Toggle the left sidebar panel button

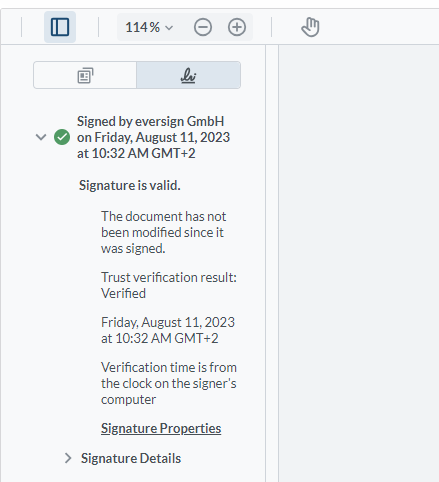click(x=60, y=27)
